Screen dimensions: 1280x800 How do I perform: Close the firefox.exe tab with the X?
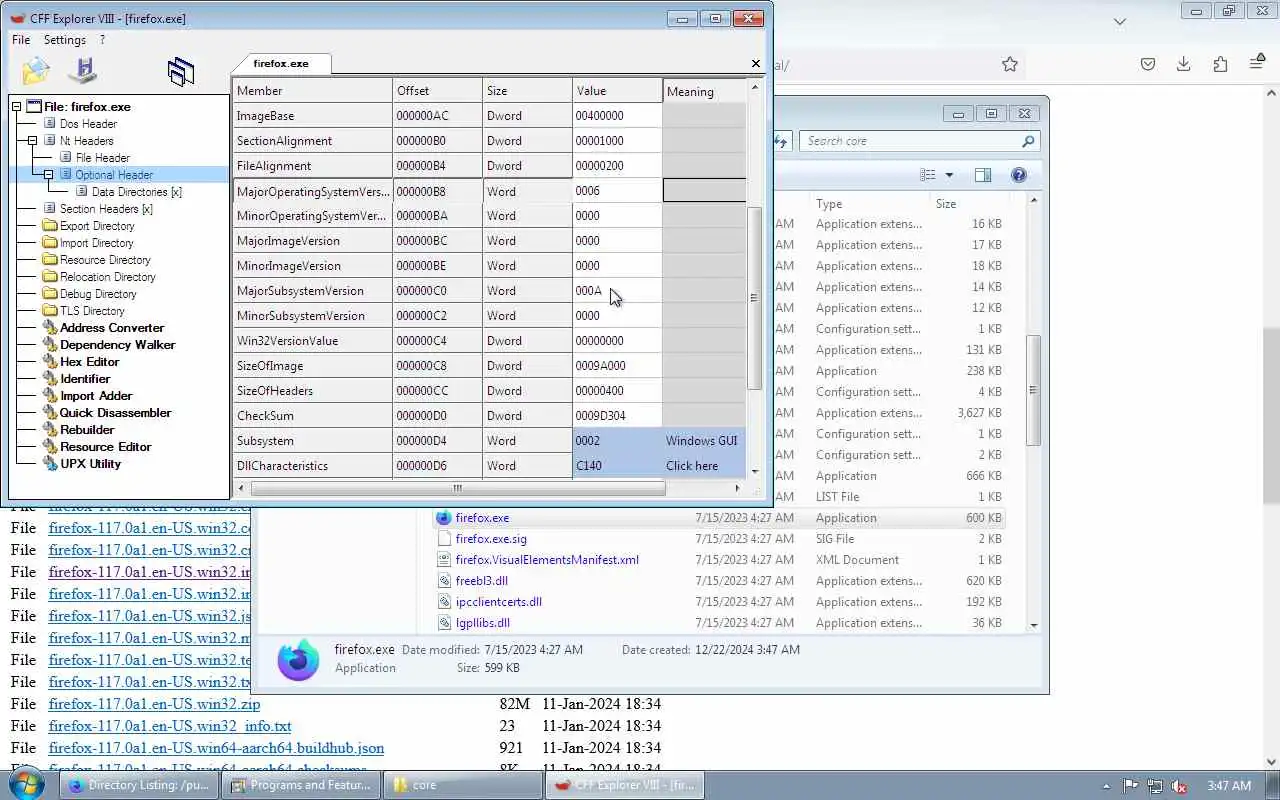click(x=756, y=63)
